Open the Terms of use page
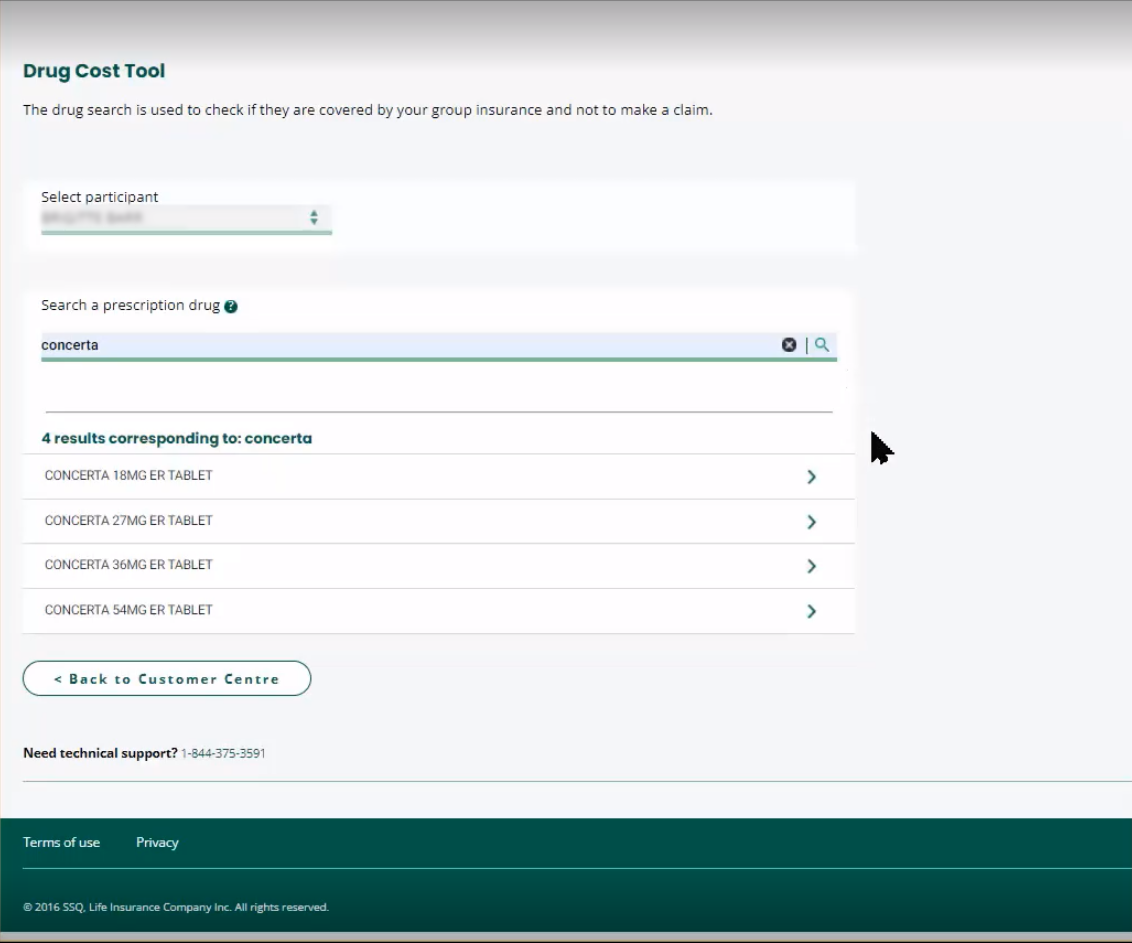 point(61,842)
